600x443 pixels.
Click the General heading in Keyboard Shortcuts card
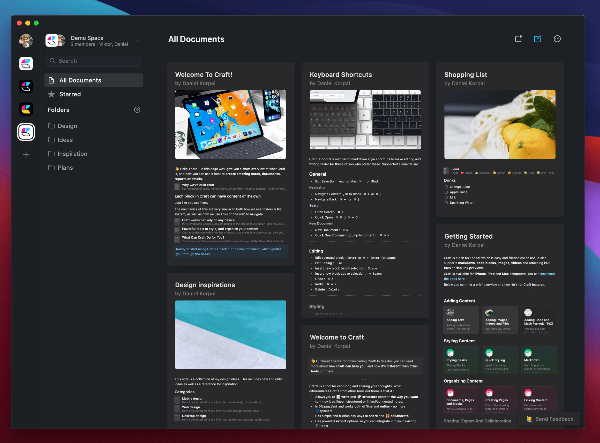318,174
